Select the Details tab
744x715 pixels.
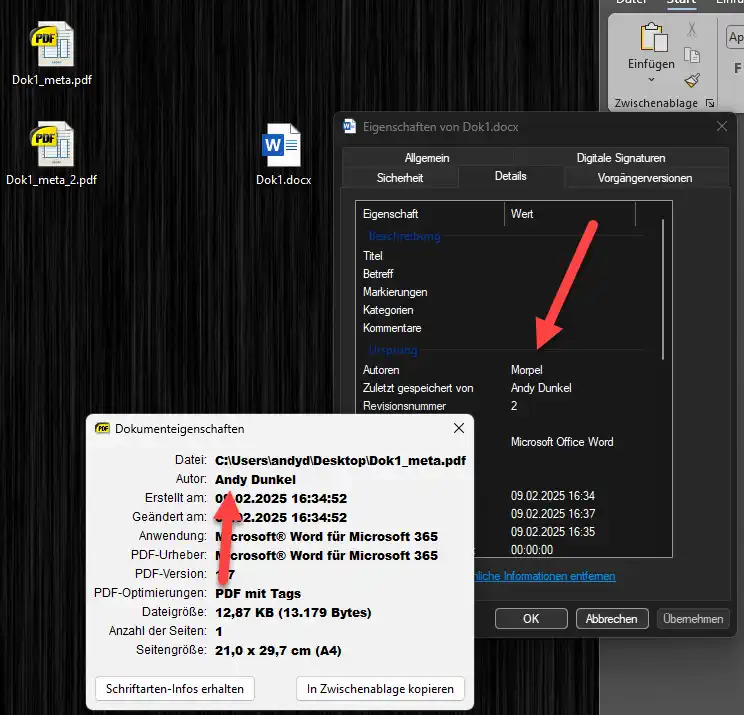pyautogui.click(x=511, y=176)
